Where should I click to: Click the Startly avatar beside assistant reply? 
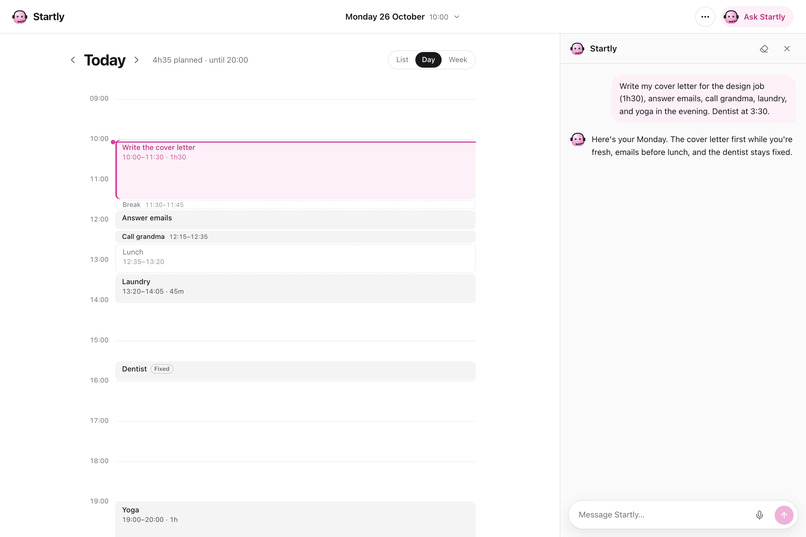578,139
